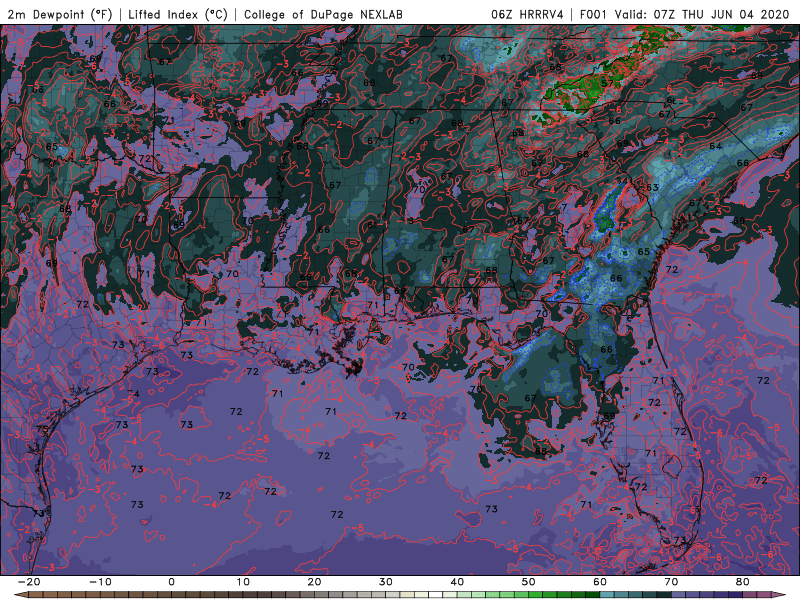The width and height of the screenshot is (800, 600).
Task: Click the 50 label on color scale
Action: coord(529,582)
